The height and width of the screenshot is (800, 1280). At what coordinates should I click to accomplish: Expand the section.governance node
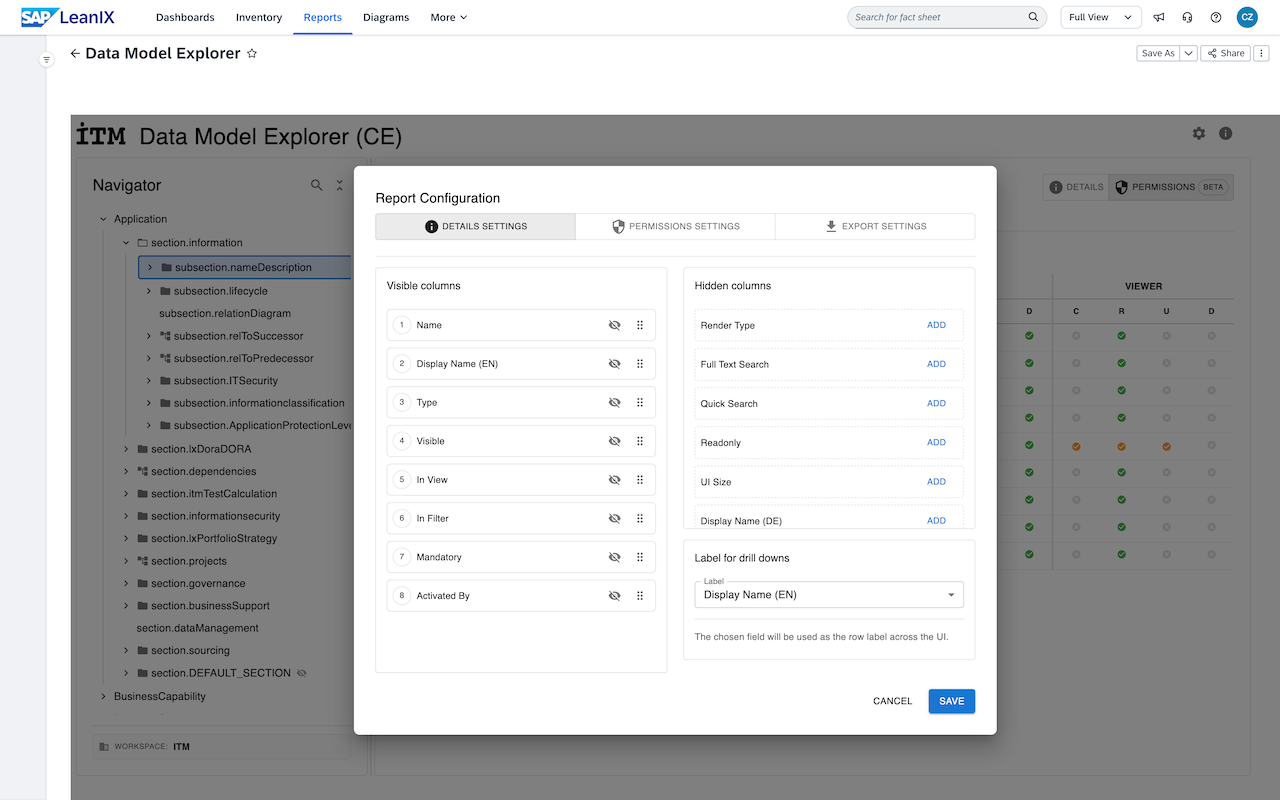click(x=126, y=584)
